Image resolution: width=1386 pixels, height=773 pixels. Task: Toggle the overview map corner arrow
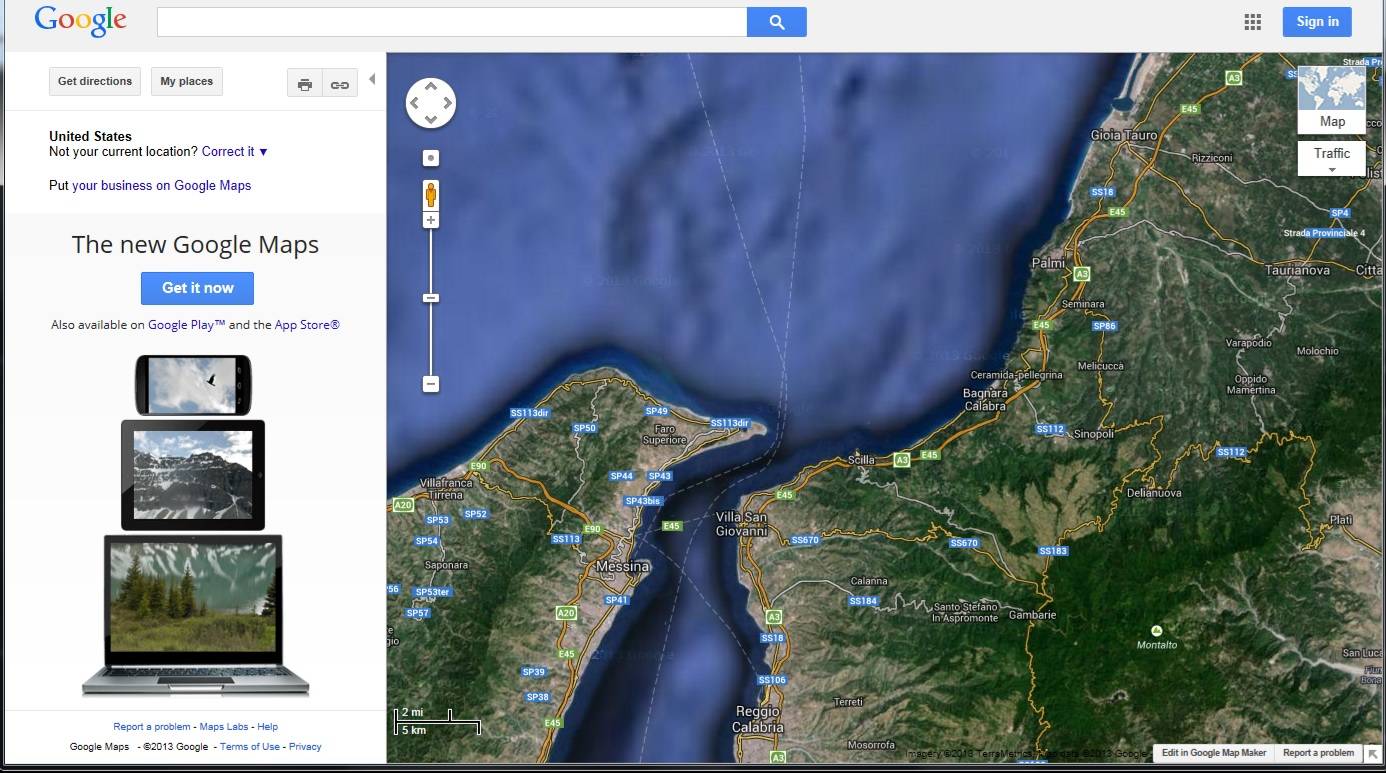click(1373, 754)
